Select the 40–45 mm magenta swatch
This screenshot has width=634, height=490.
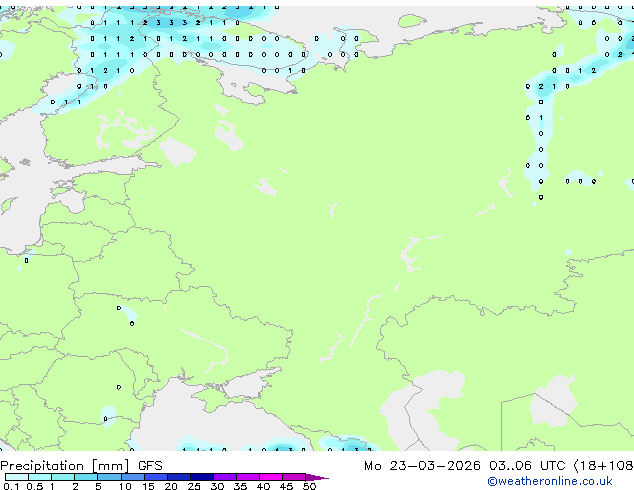click(271, 477)
